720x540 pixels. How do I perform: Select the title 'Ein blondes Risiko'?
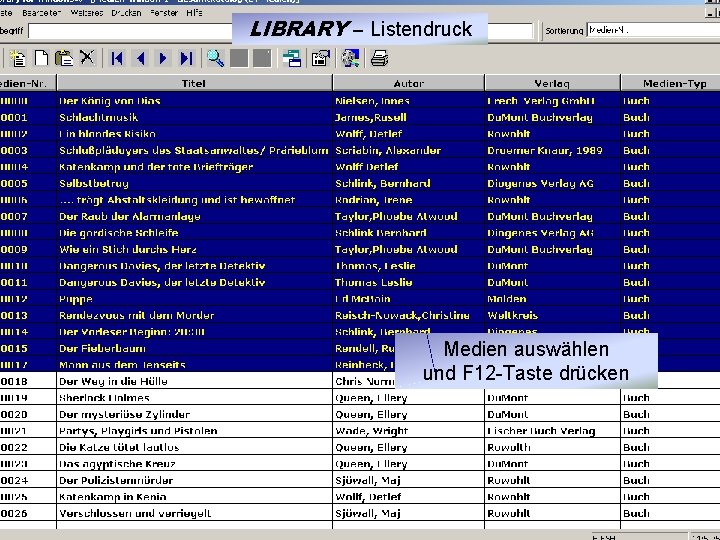pyautogui.click(x=107, y=134)
